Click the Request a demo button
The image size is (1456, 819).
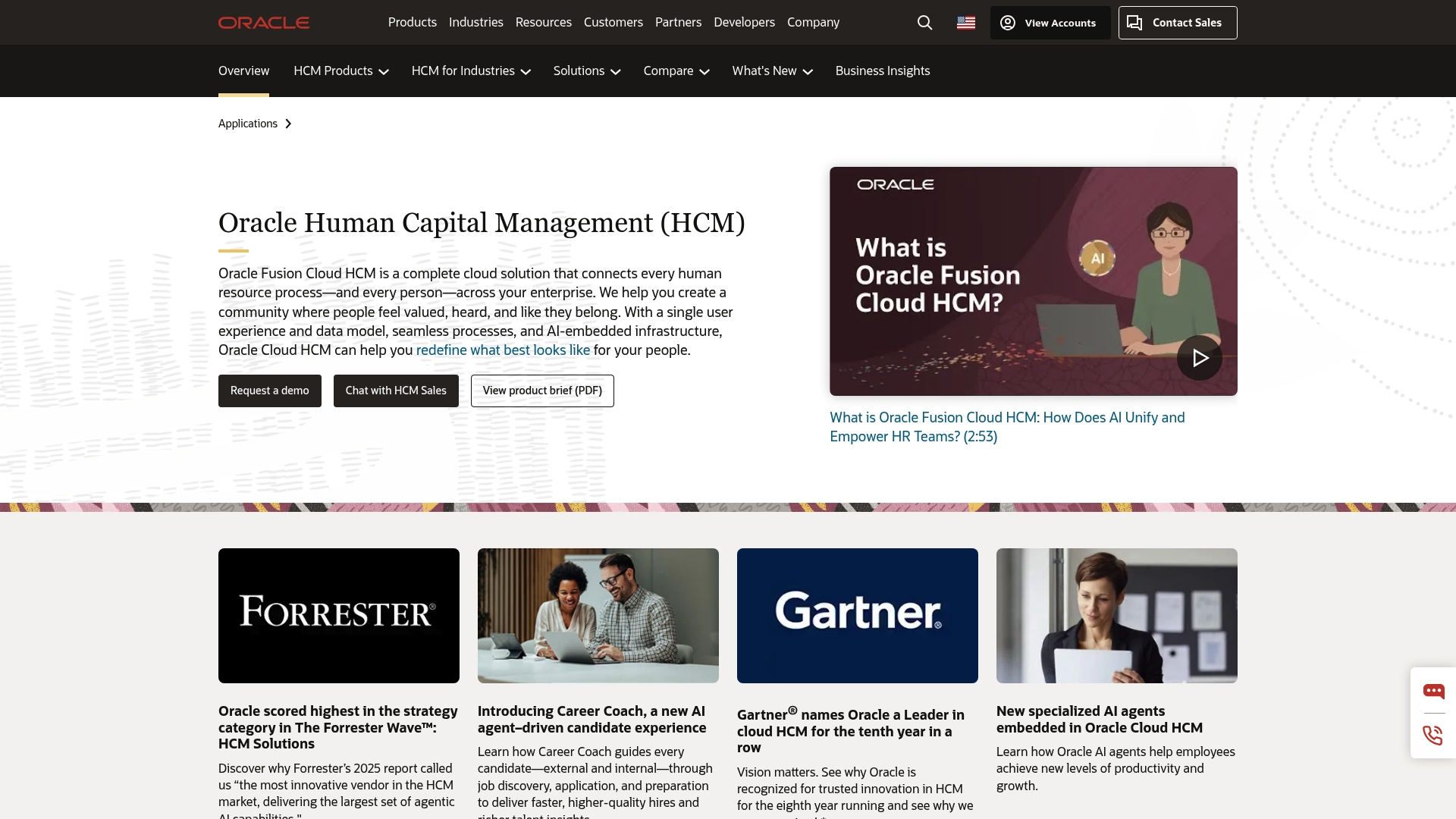click(x=269, y=391)
